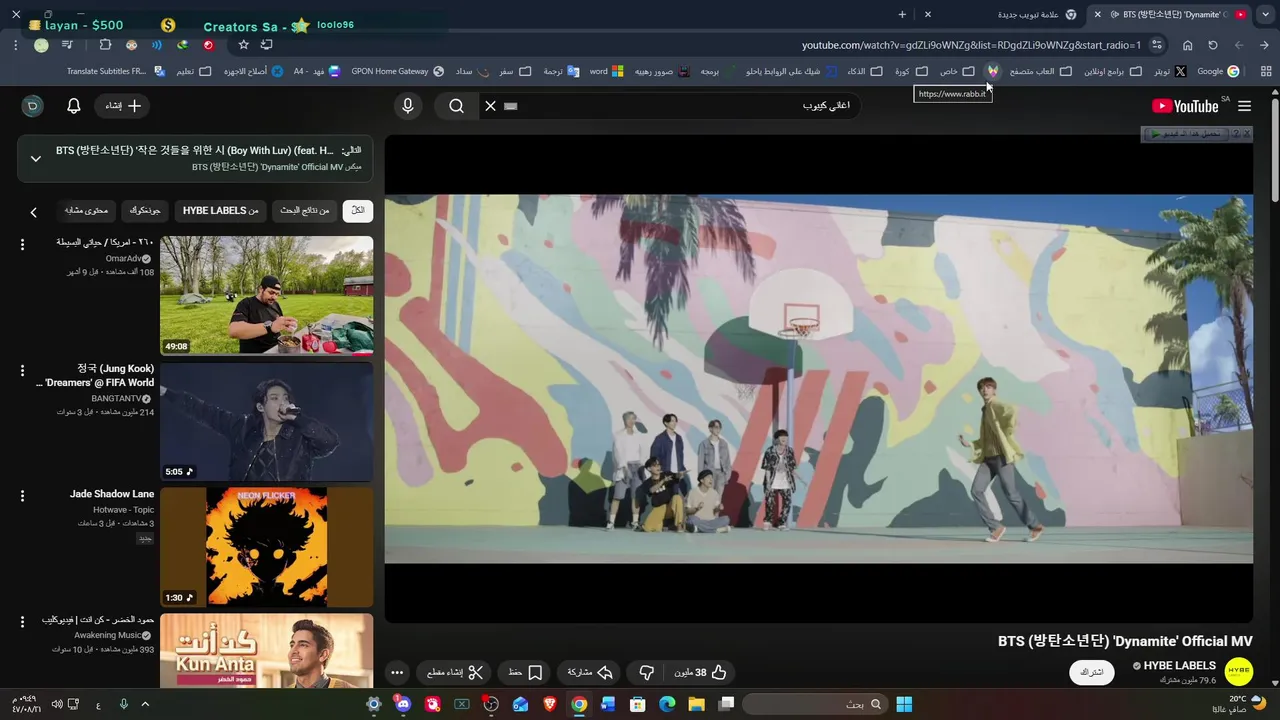Click the taskbar search box بحث

pyautogui.click(x=816, y=704)
